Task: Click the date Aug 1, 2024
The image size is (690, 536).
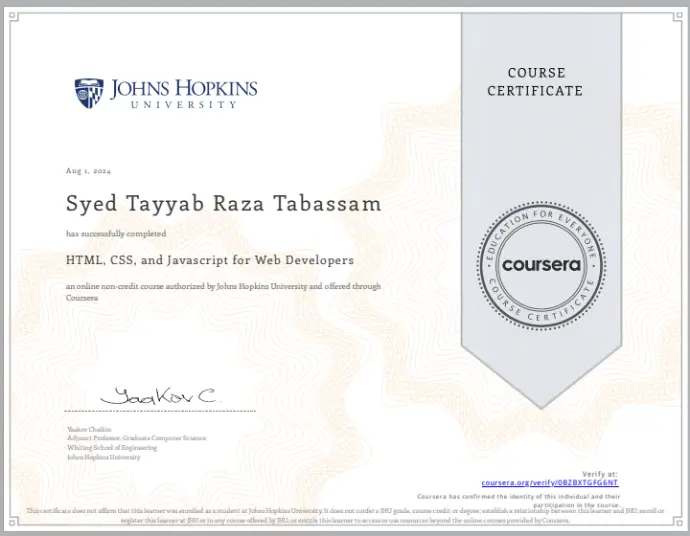Action: pos(88,171)
